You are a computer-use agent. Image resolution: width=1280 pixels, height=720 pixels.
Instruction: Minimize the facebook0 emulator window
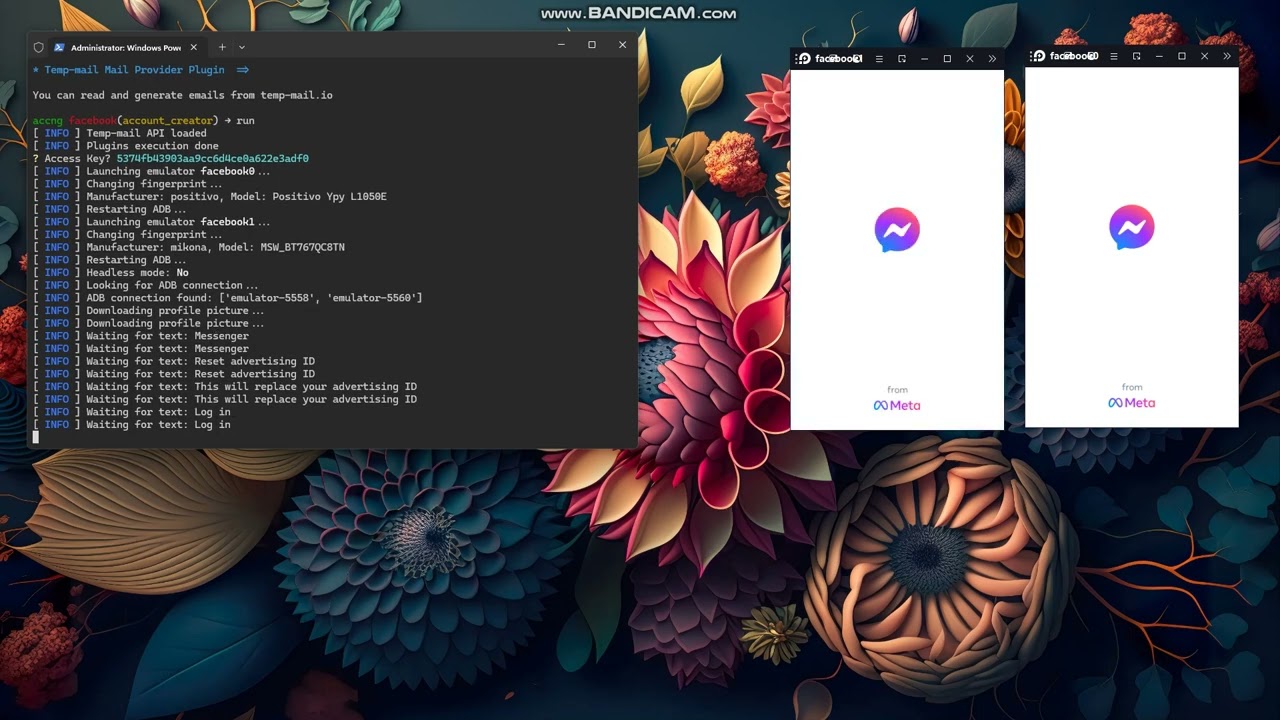pyautogui.click(x=1159, y=56)
